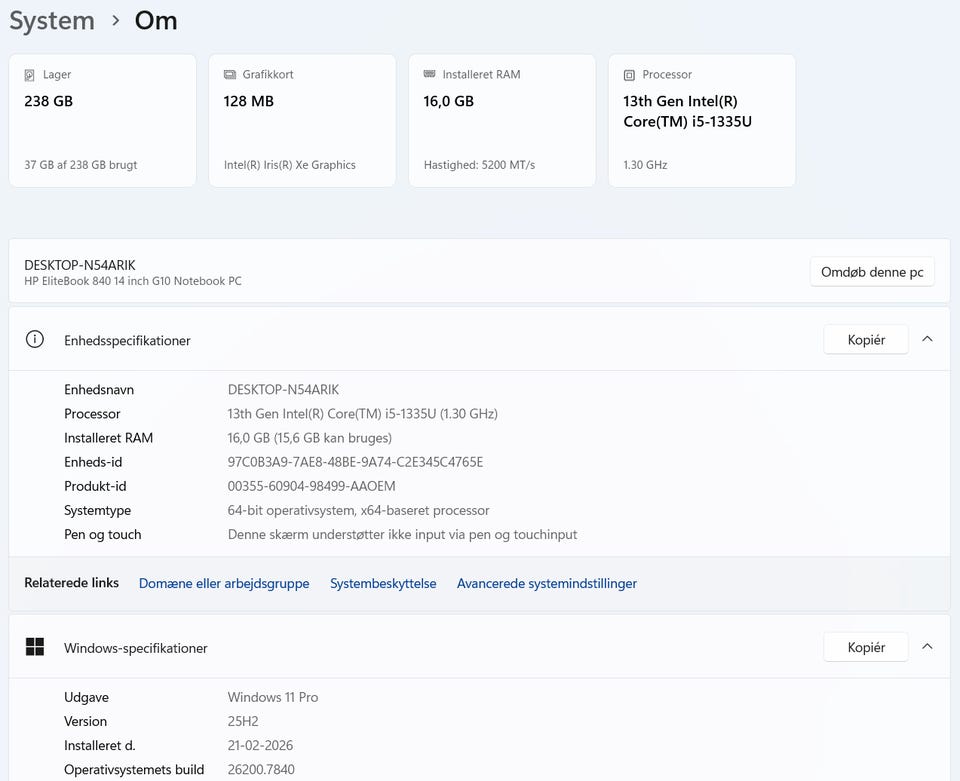This screenshot has height=781, width=960.
Task: Copy Windows specifications with Kopiér button
Action: [866, 647]
